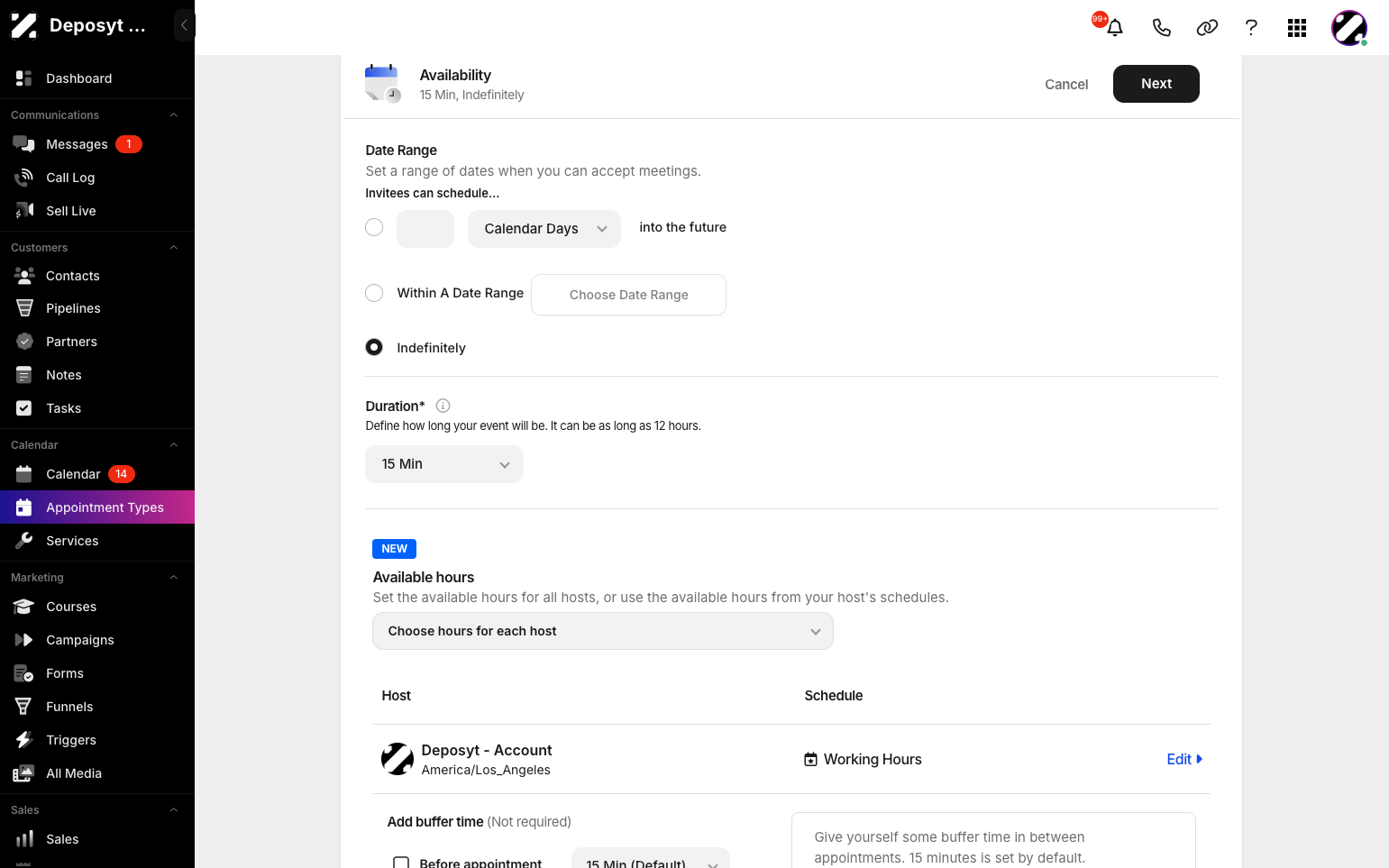Click the Contacts sidebar icon
The image size is (1389, 868).
pos(24,276)
